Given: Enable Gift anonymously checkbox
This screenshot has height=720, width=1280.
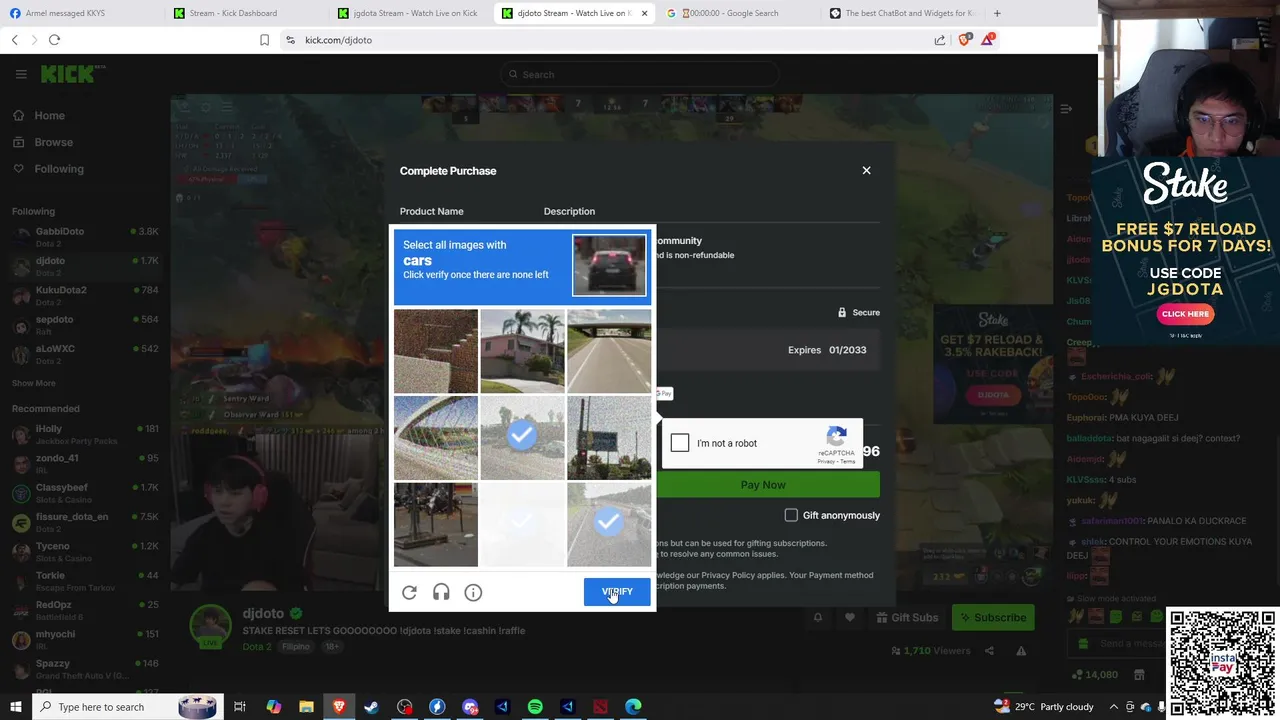Looking at the screenshot, I should tap(791, 515).
